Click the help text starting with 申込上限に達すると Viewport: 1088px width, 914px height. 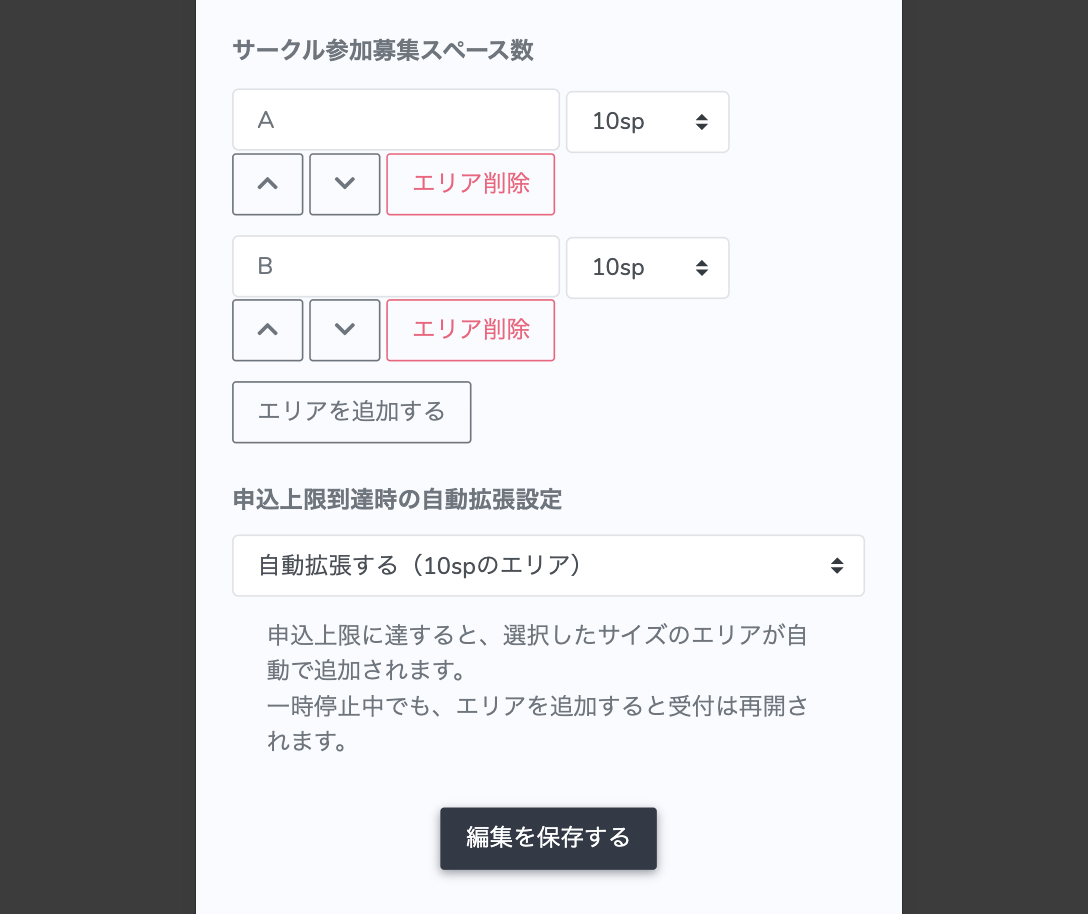(538, 650)
